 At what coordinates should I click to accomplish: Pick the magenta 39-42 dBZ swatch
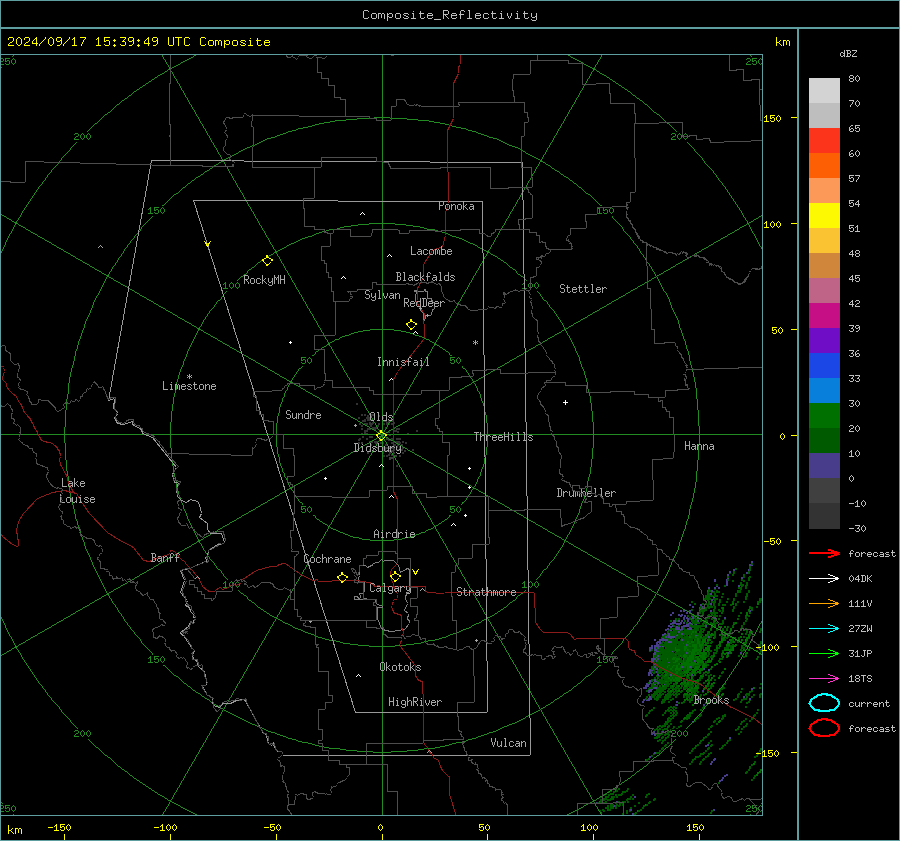tap(824, 315)
